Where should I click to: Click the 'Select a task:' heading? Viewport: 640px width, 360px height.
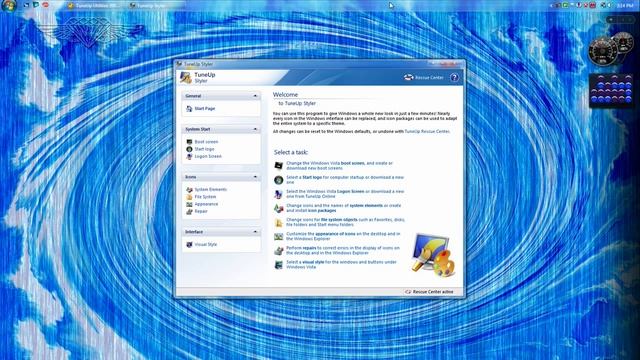click(x=291, y=152)
